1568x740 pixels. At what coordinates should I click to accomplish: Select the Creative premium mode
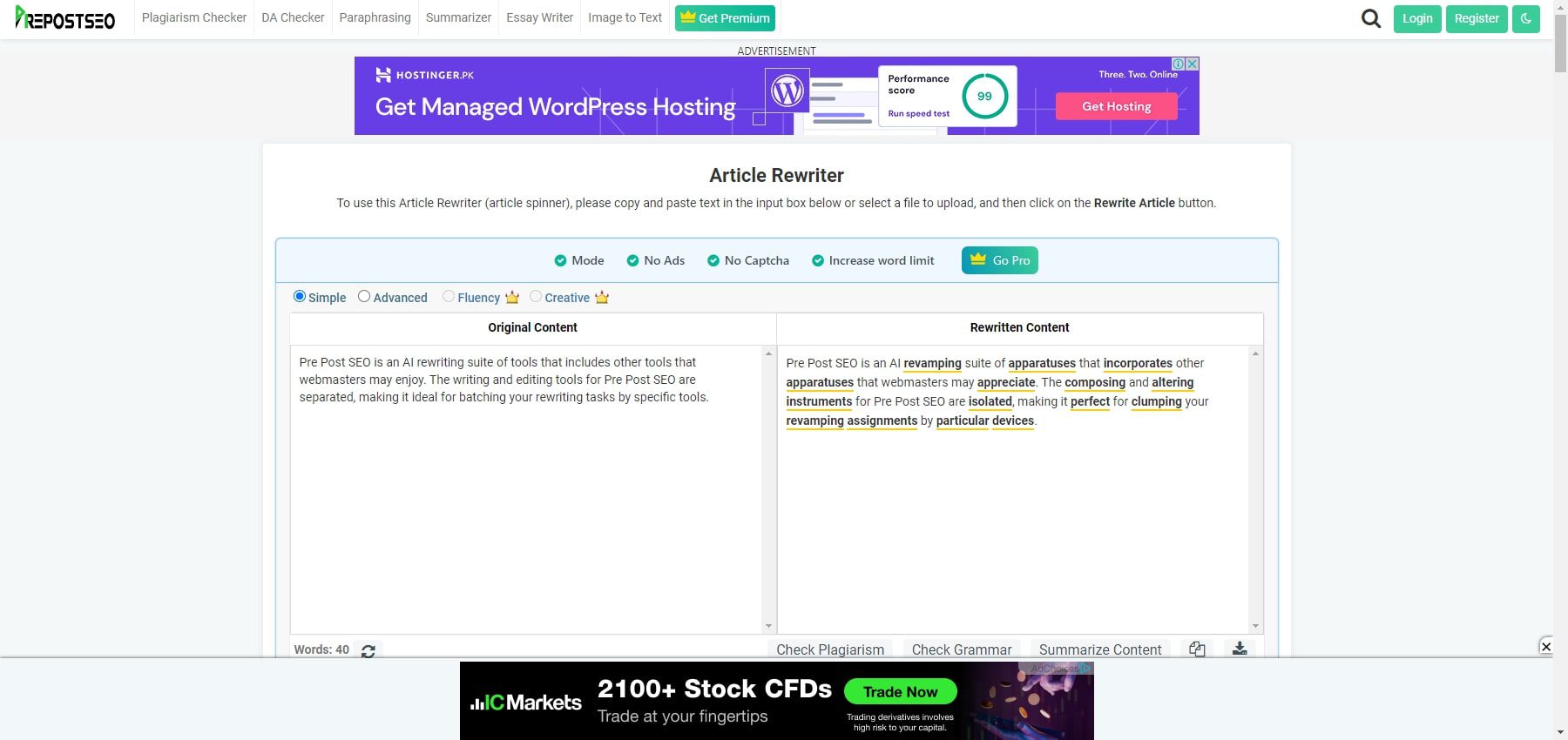tap(536, 296)
